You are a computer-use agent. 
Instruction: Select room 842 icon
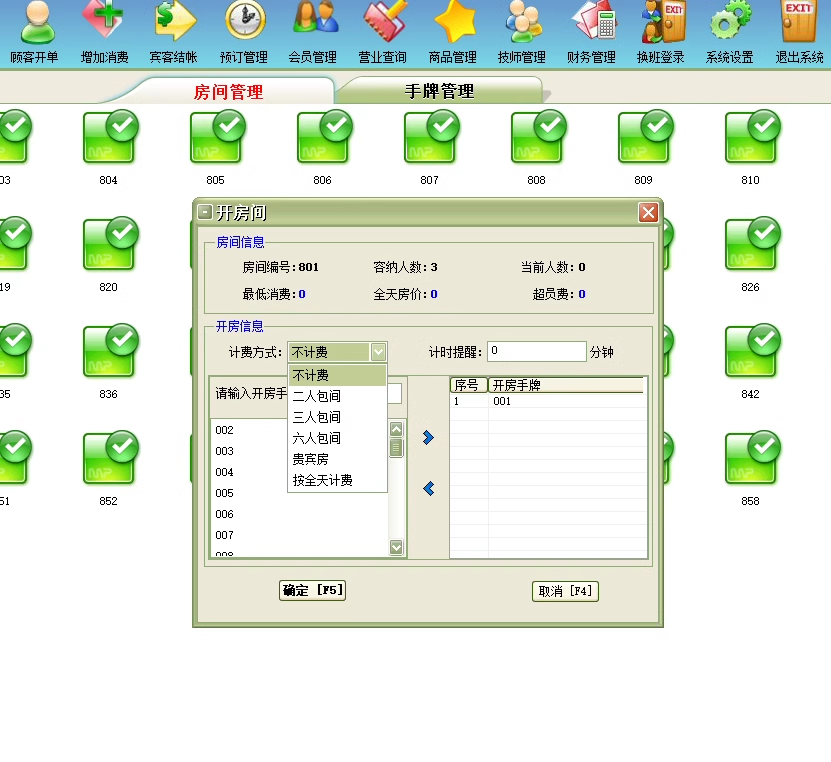click(753, 351)
